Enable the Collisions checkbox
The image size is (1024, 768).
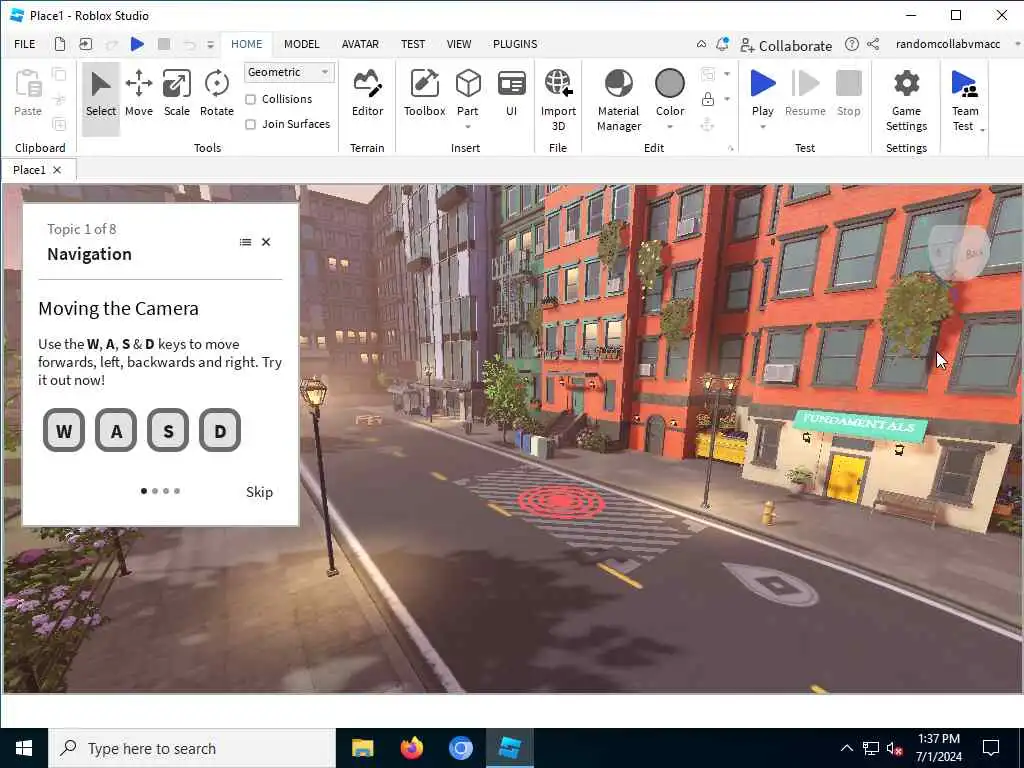tap(250, 99)
